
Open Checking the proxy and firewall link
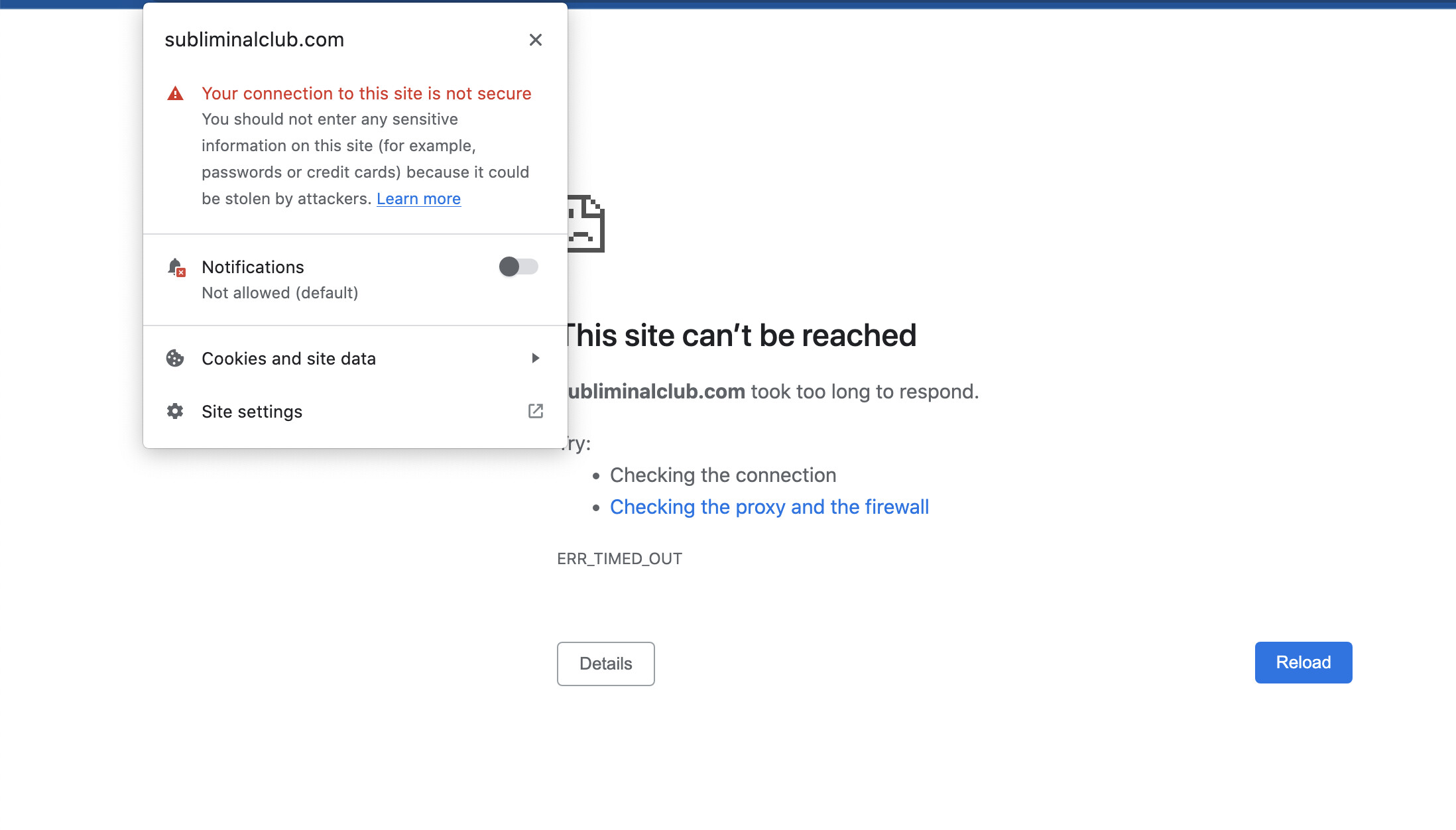[x=769, y=507]
